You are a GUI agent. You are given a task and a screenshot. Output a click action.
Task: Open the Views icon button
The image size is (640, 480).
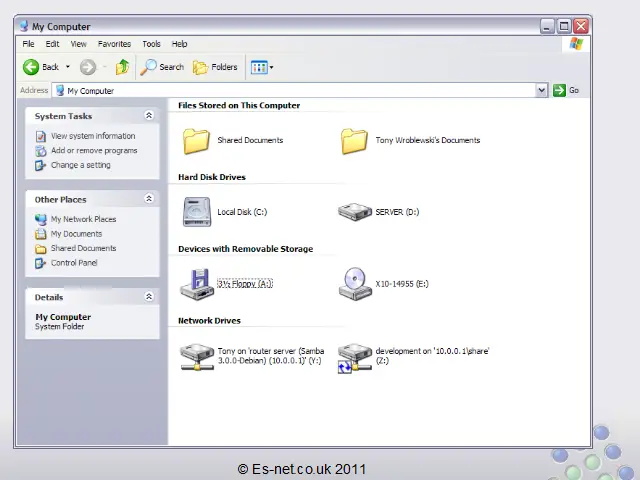[259, 67]
